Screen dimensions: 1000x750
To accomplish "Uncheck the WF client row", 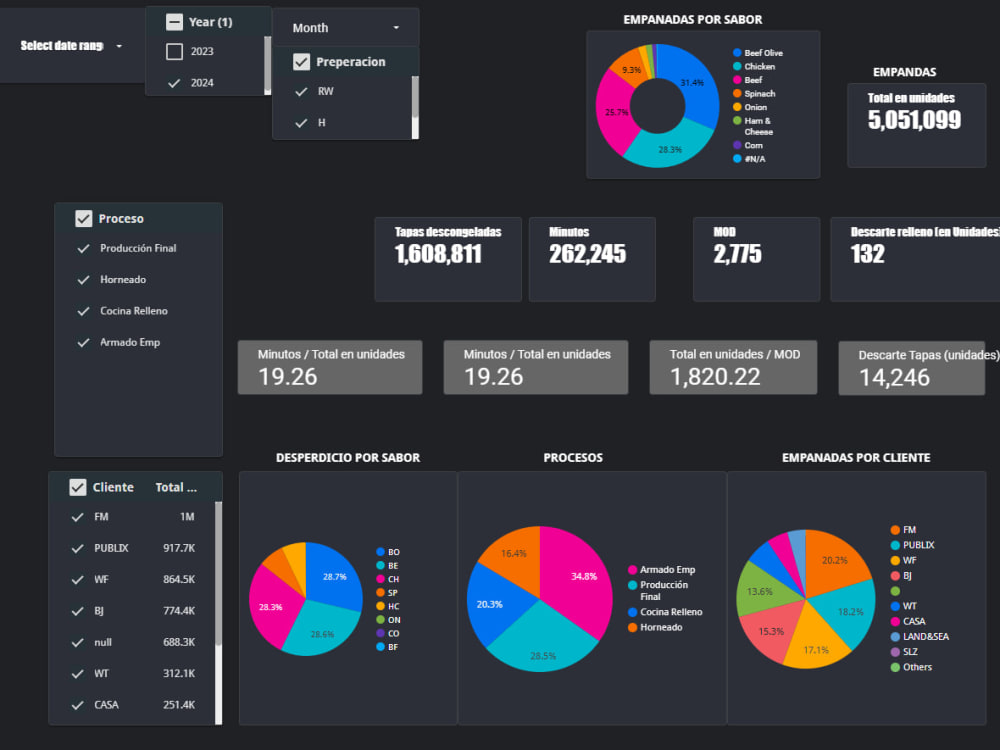I will click(77, 580).
